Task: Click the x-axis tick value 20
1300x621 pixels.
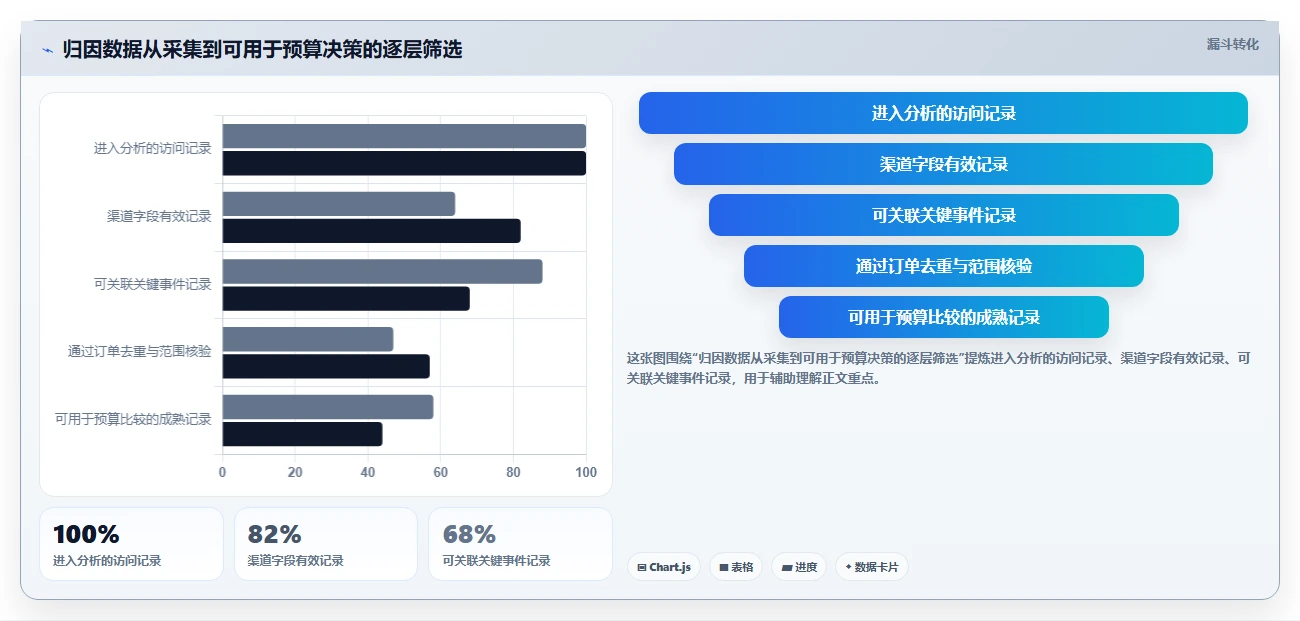Action: 295,472
